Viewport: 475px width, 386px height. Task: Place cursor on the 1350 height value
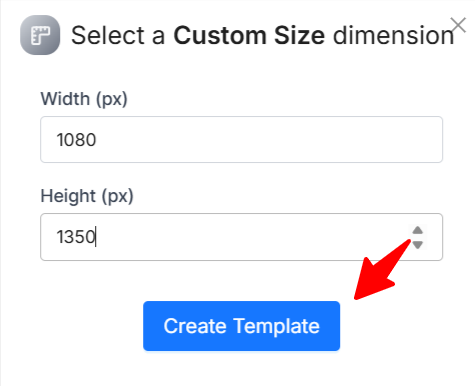(x=76, y=237)
